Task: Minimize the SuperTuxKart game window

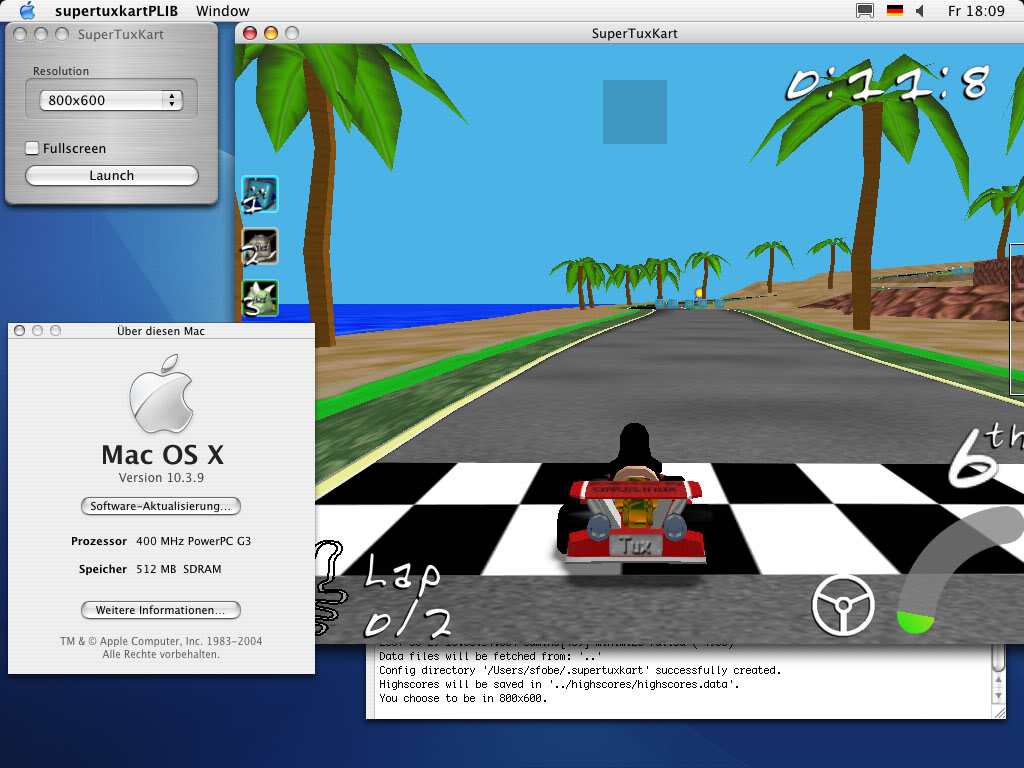Action: [x=270, y=33]
